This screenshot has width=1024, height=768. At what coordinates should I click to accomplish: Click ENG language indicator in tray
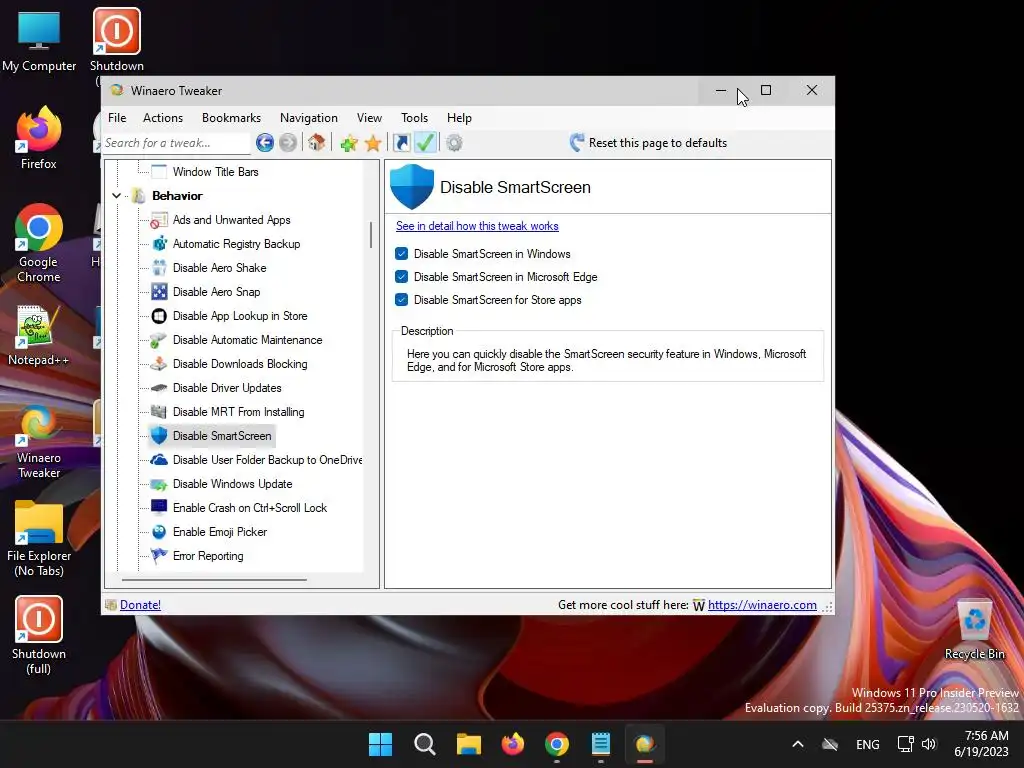coord(867,744)
